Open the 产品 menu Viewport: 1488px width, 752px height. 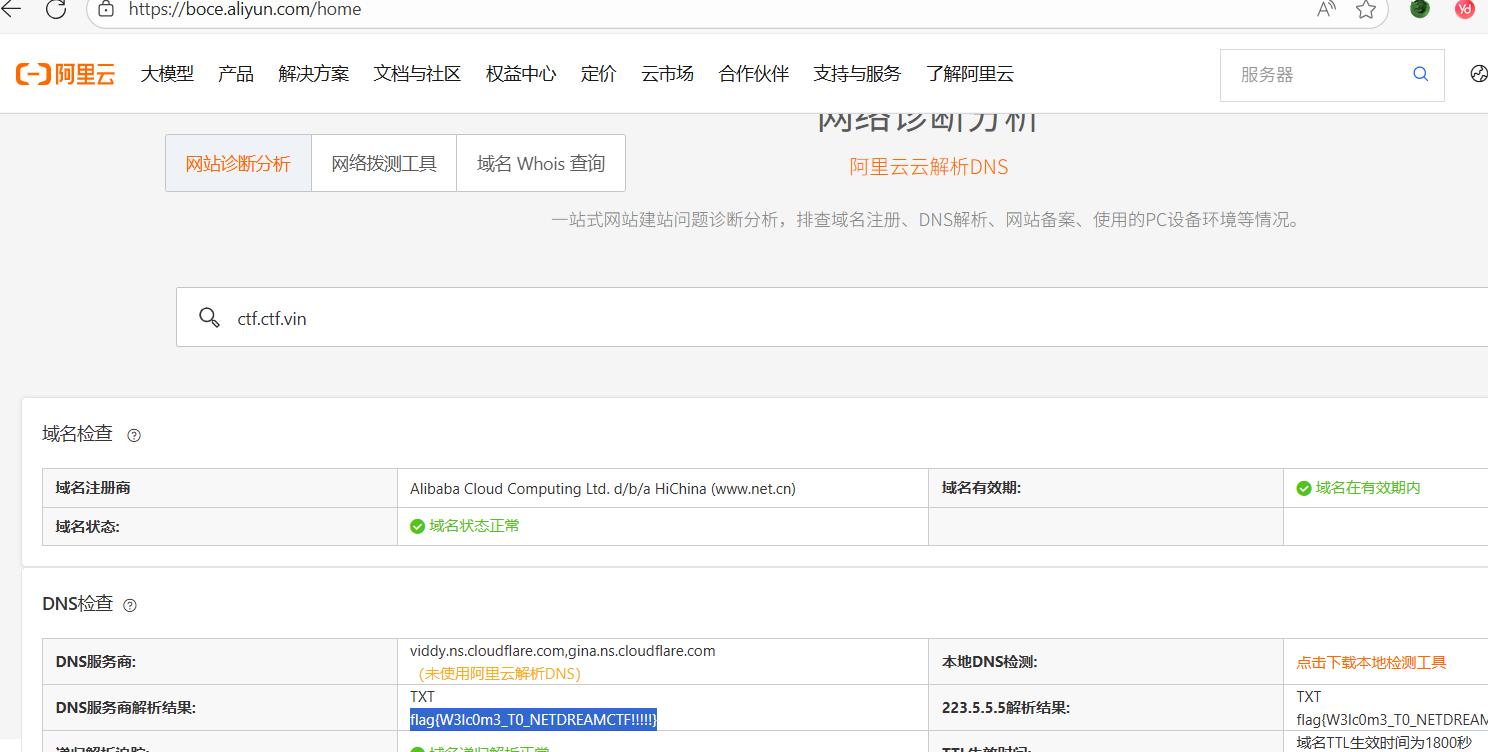pyautogui.click(x=236, y=74)
